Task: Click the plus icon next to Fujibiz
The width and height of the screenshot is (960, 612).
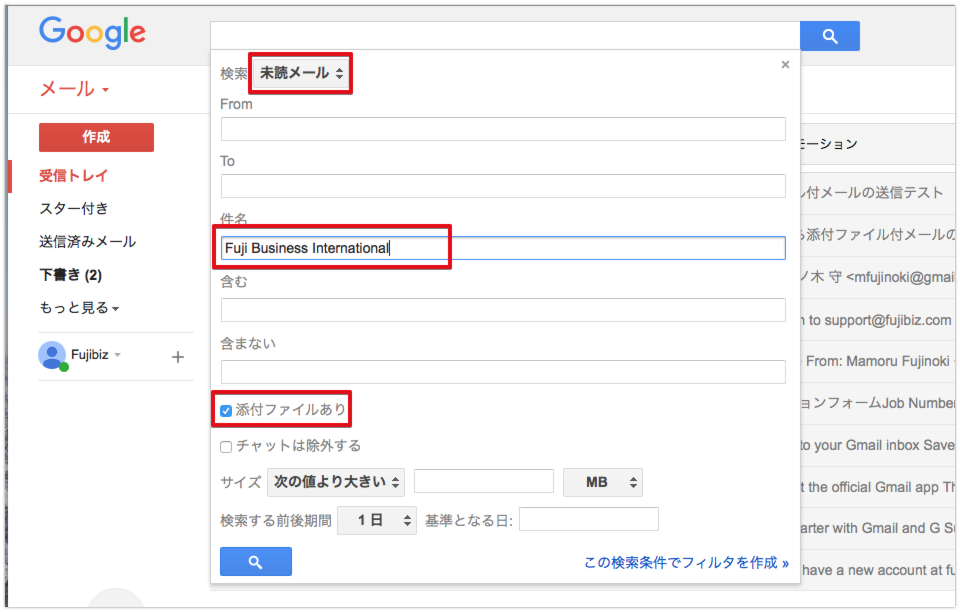Action: tap(178, 356)
